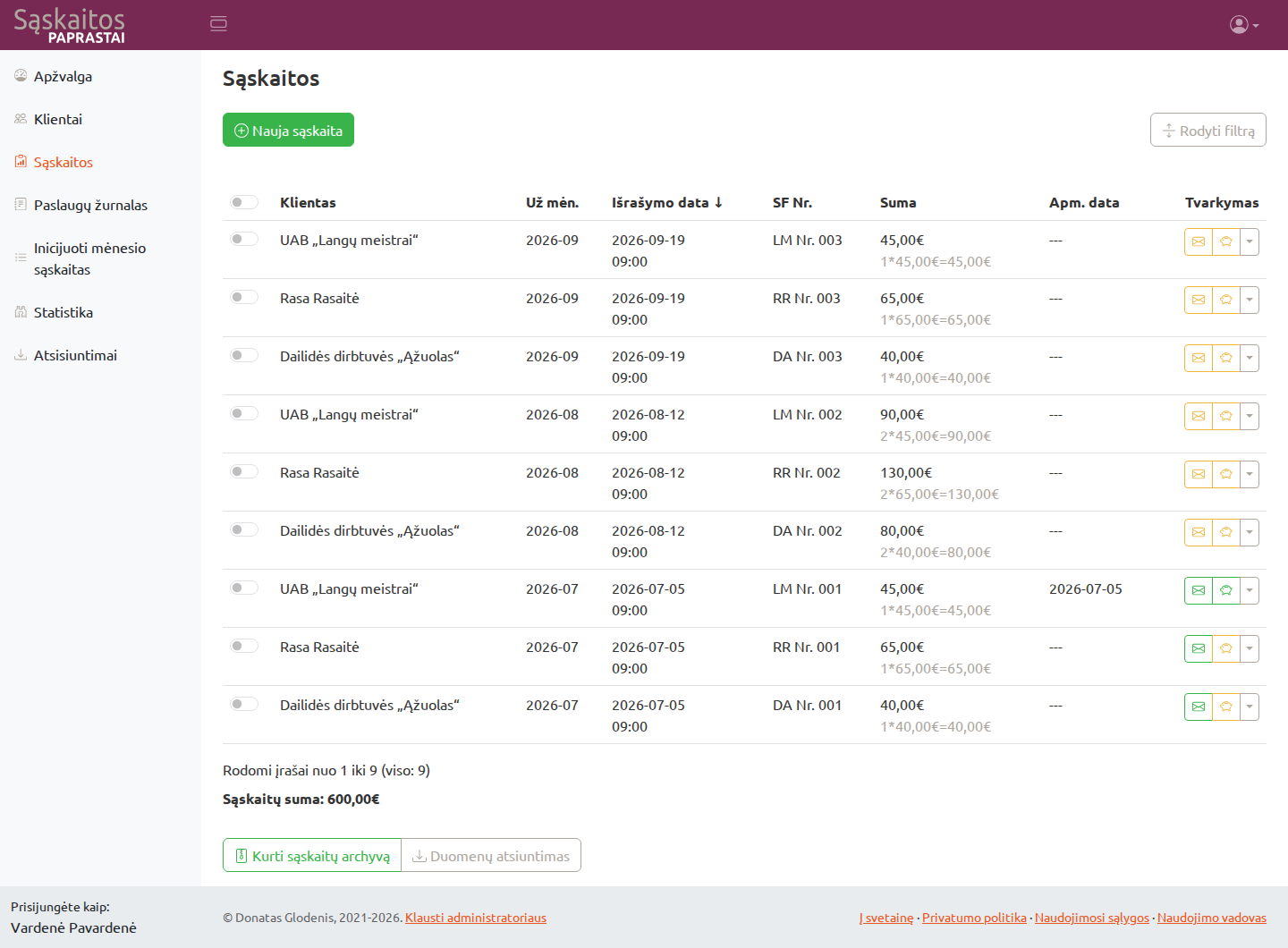Collapse the sidebar with the menu toggle icon

coord(218,24)
